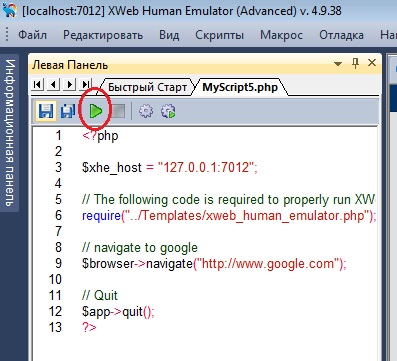Click the "// The following code" comment line
397x361 pixels.
pos(229,200)
